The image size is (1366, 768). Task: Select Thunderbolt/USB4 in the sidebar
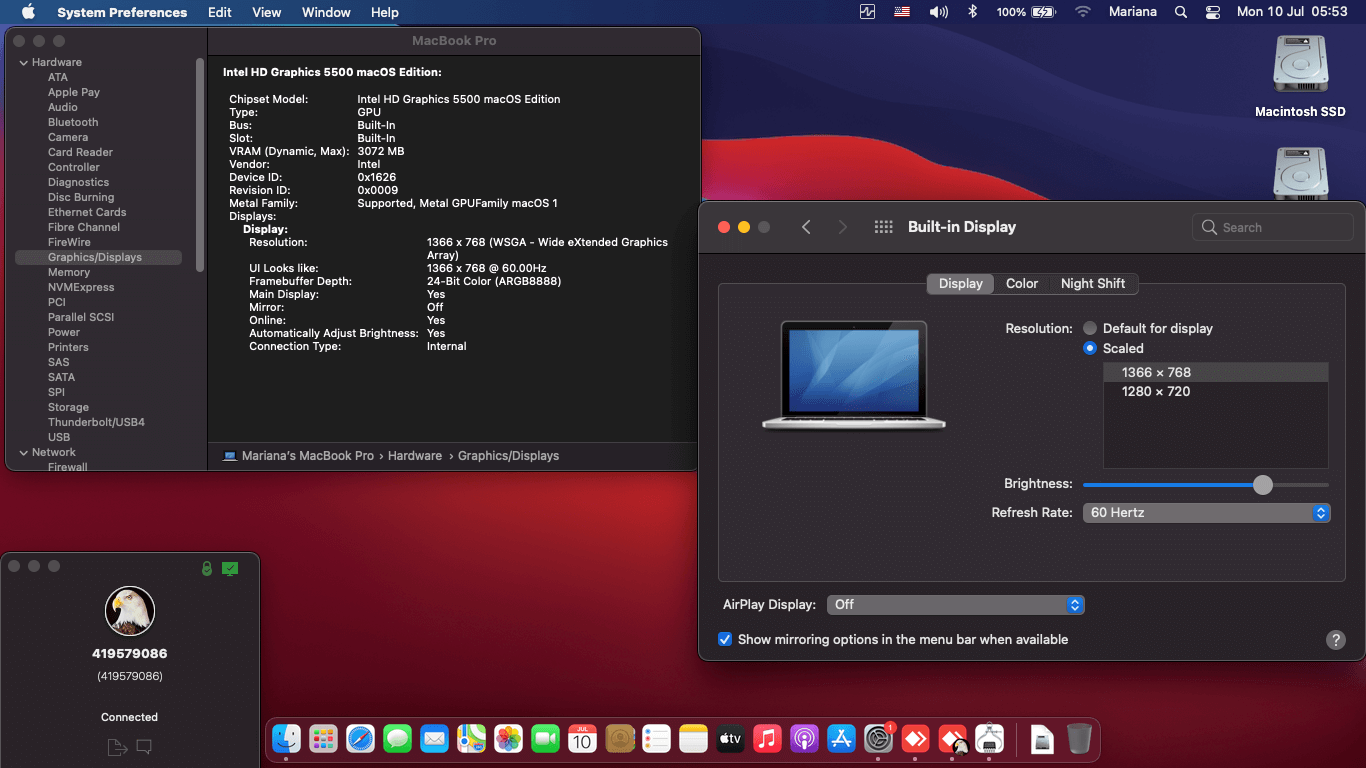(x=96, y=422)
